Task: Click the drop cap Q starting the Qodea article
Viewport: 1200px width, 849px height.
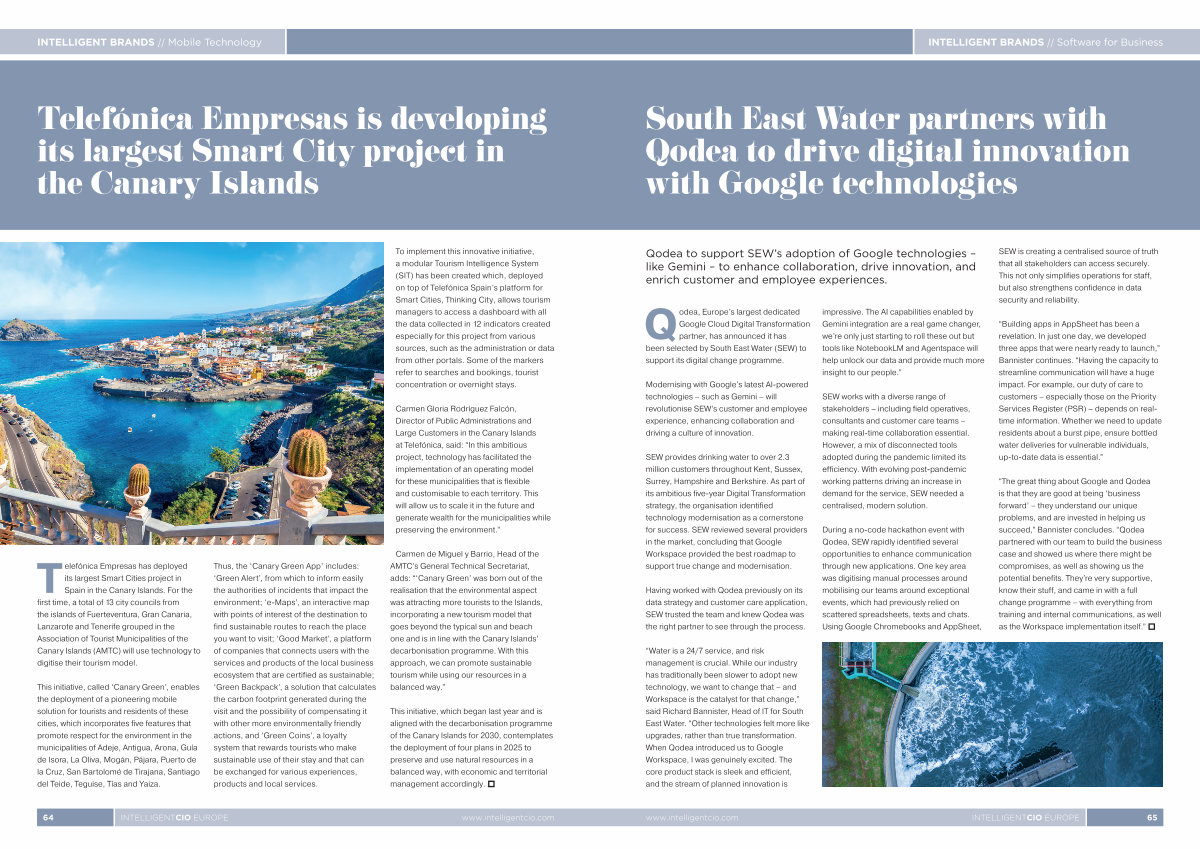Action: [x=660, y=323]
